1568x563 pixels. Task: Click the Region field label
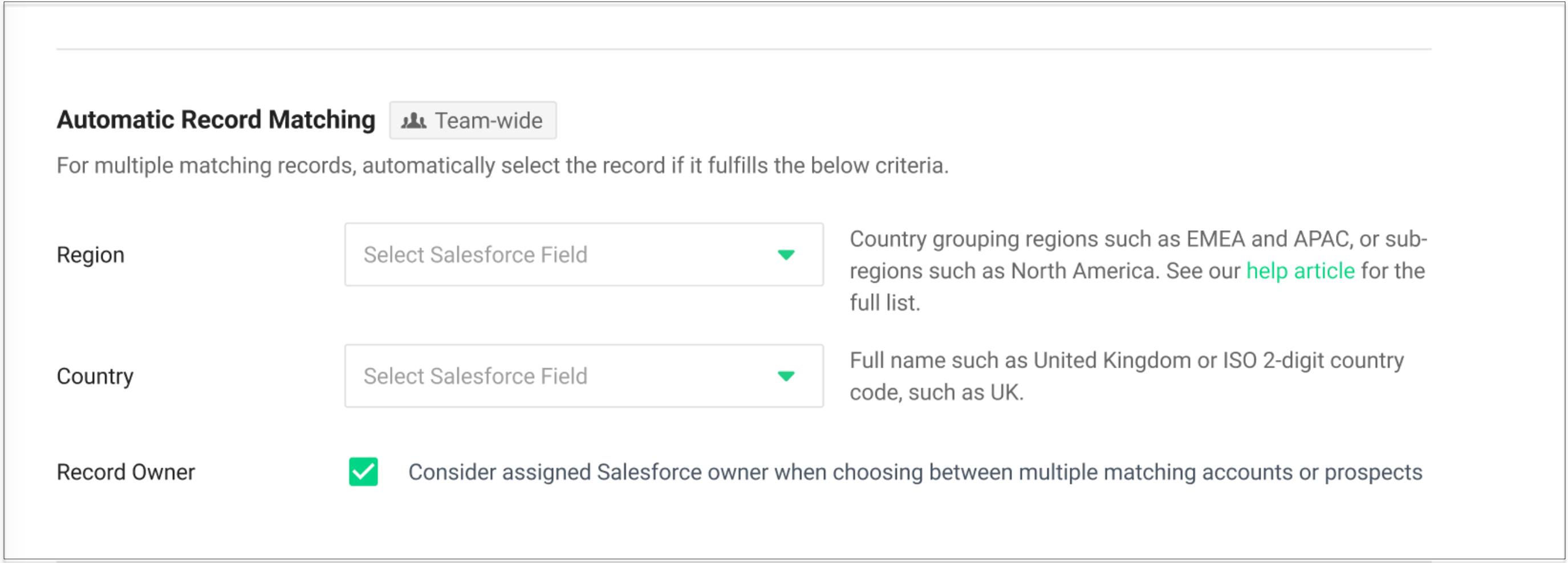[x=91, y=255]
